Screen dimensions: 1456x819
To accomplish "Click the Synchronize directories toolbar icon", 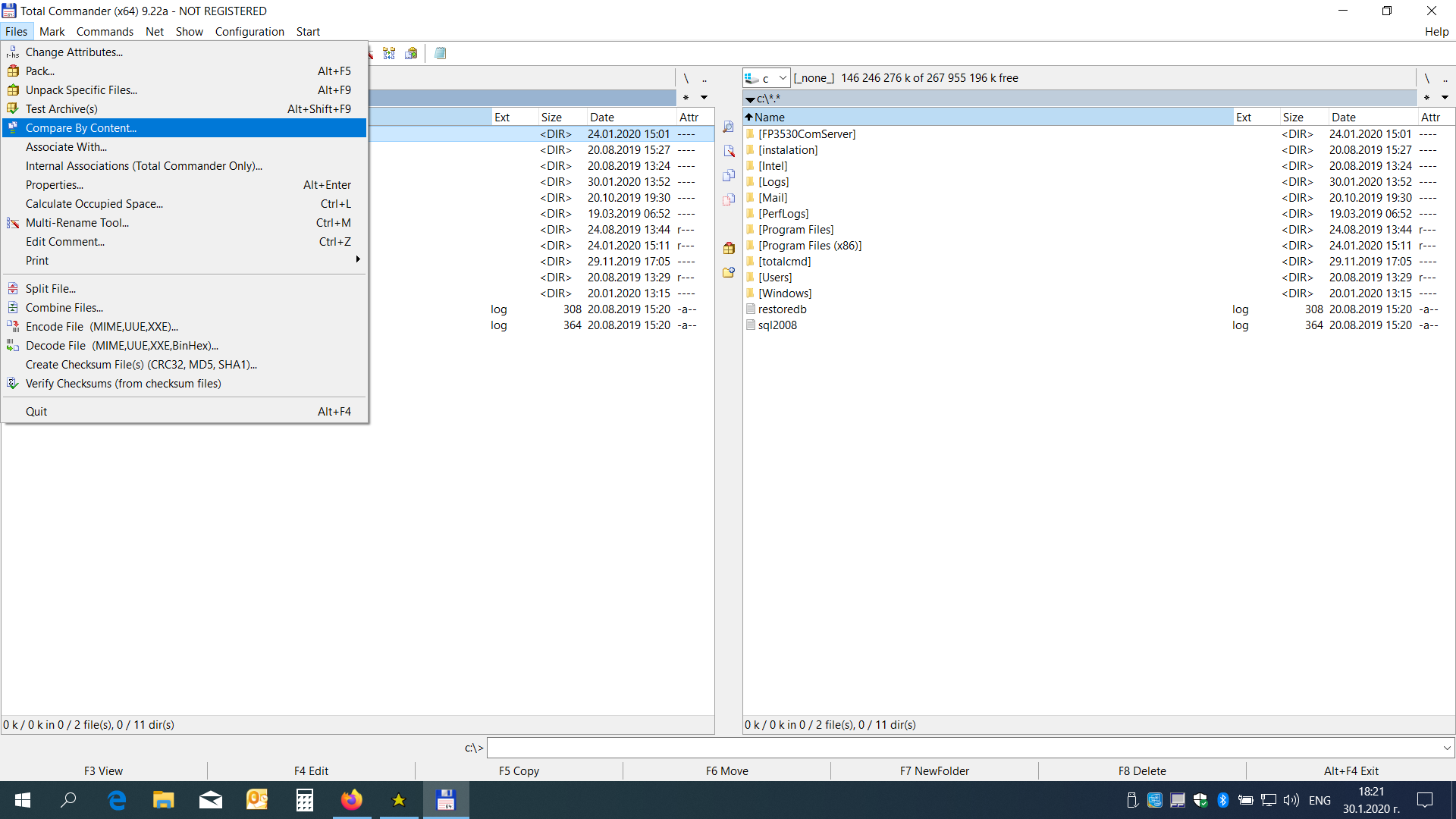I will (389, 53).
